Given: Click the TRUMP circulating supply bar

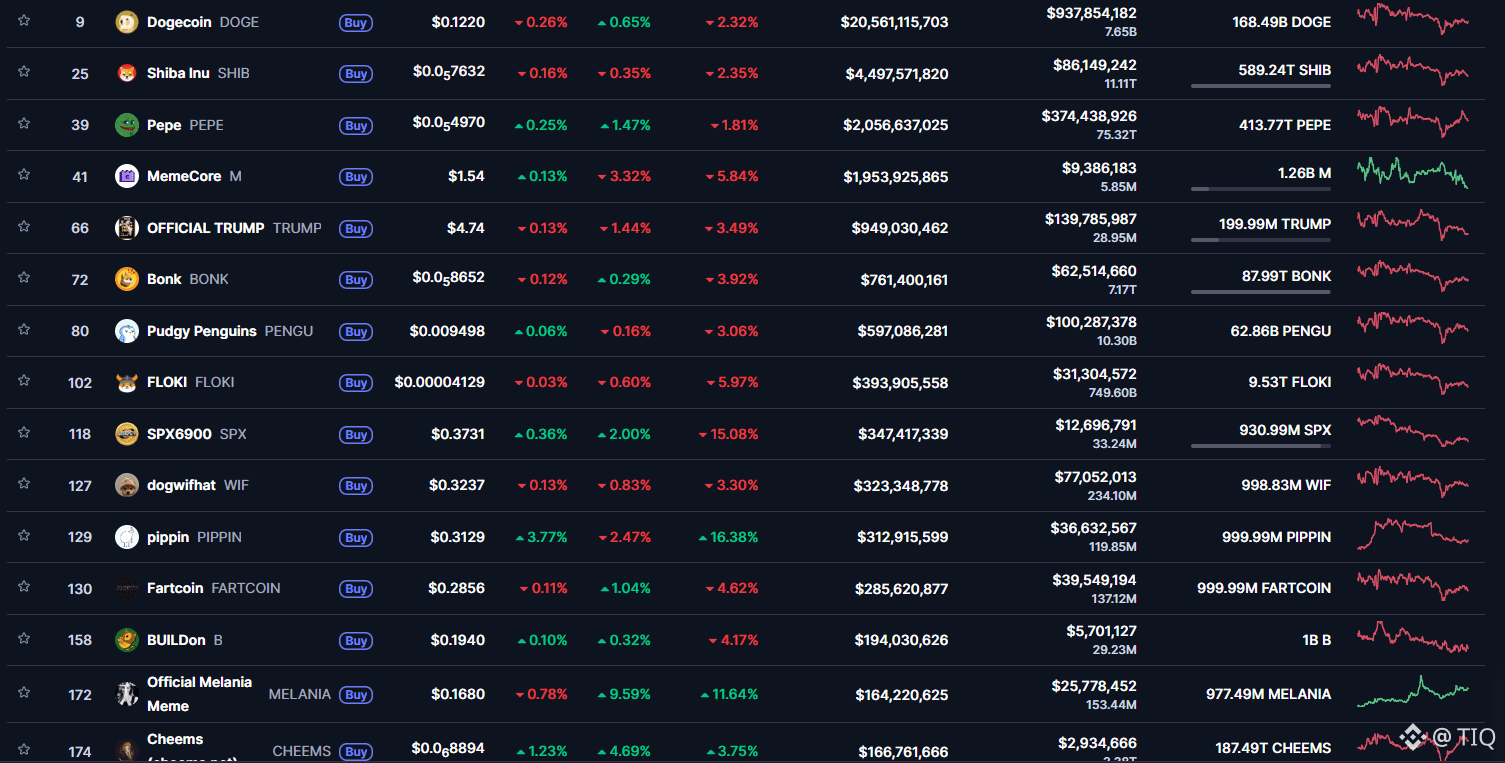Looking at the screenshot, I should 1260,240.
